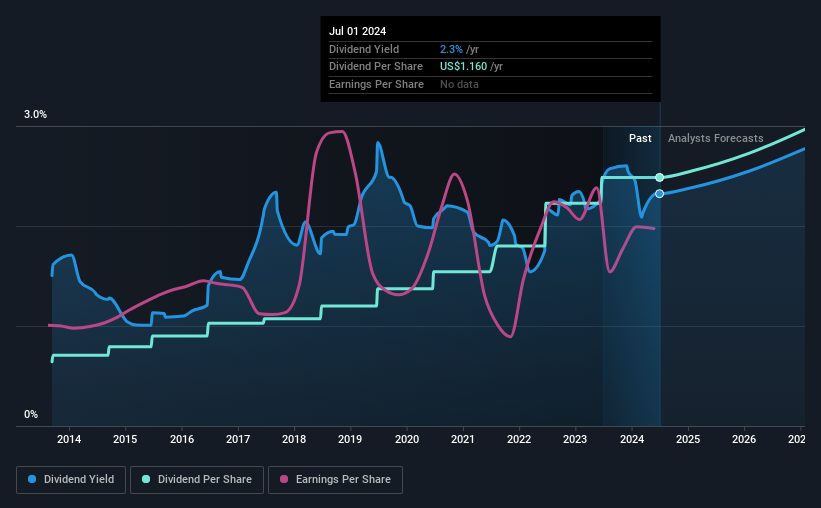Screen dimensions: 821x508
Task: Select the teal Dividend Per Share data point marker
Action: [x=660, y=178]
